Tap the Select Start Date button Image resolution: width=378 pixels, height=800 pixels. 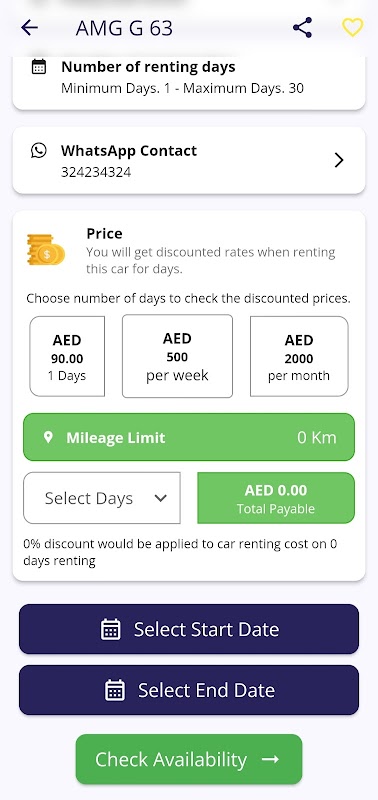(x=189, y=629)
